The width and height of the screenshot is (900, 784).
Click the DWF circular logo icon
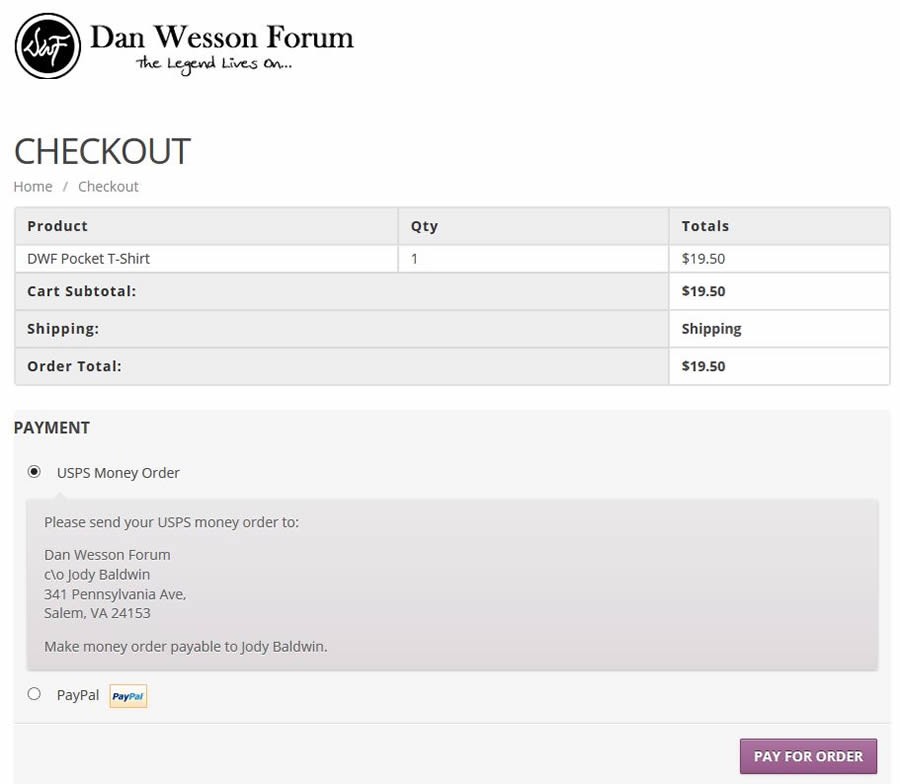tap(48, 46)
